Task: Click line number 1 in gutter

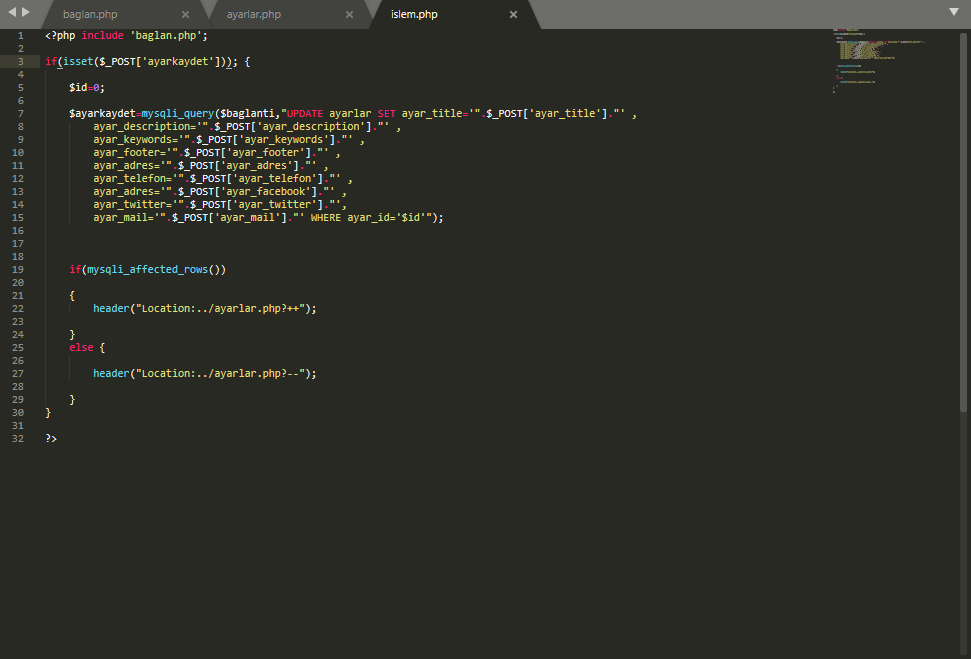Action: pos(20,35)
